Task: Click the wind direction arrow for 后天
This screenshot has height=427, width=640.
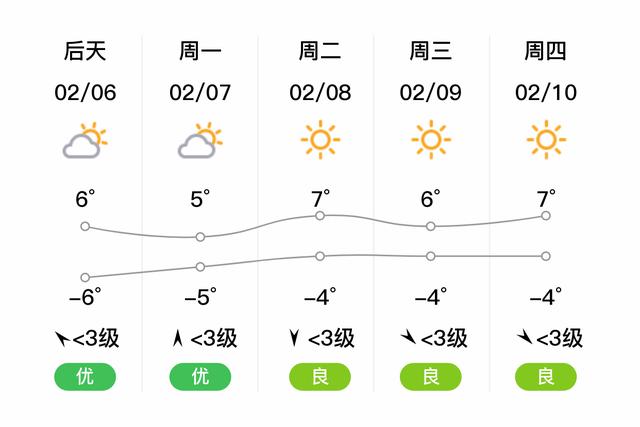Action: tap(62, 338)
